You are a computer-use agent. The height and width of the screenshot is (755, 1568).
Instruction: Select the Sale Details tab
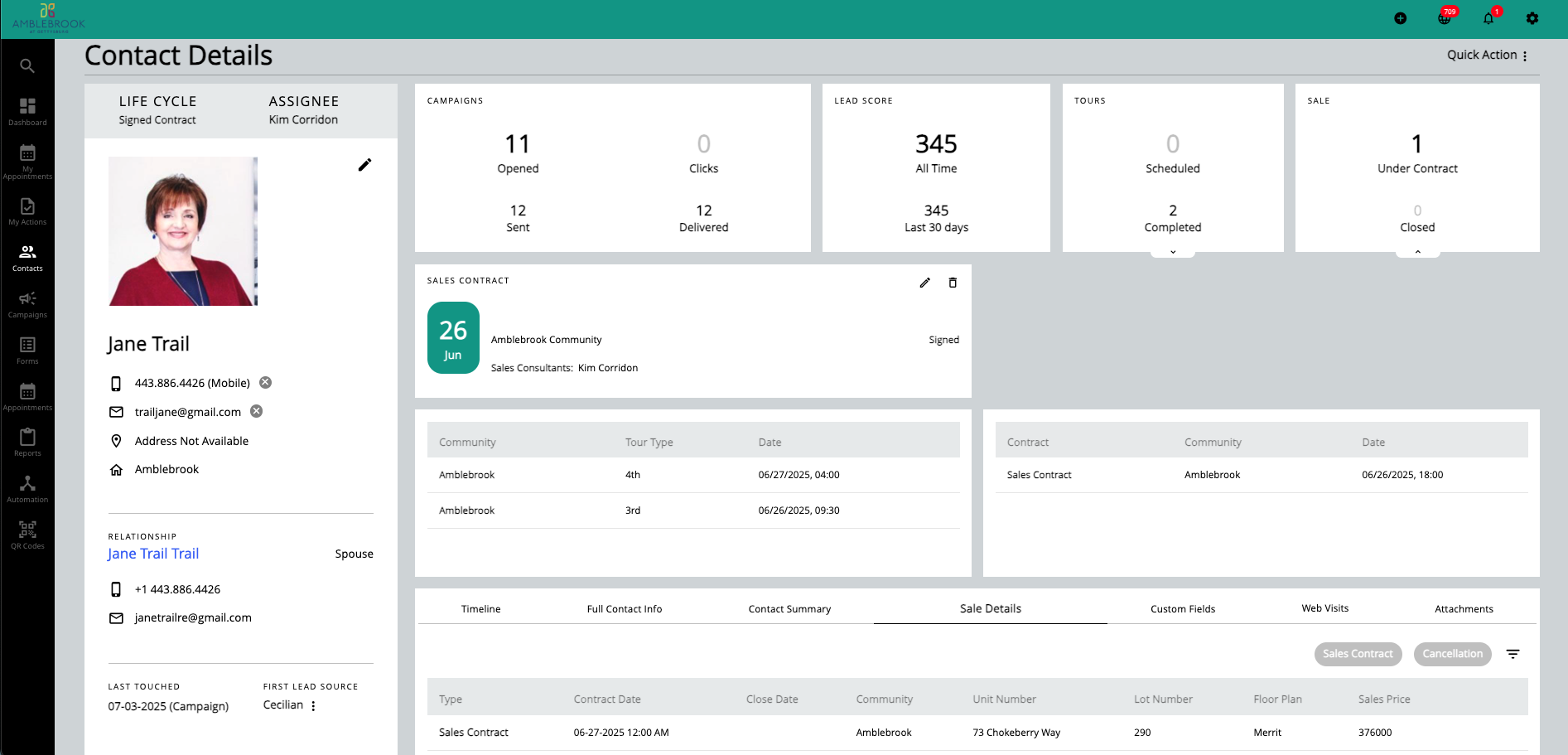tap(991, 608)
